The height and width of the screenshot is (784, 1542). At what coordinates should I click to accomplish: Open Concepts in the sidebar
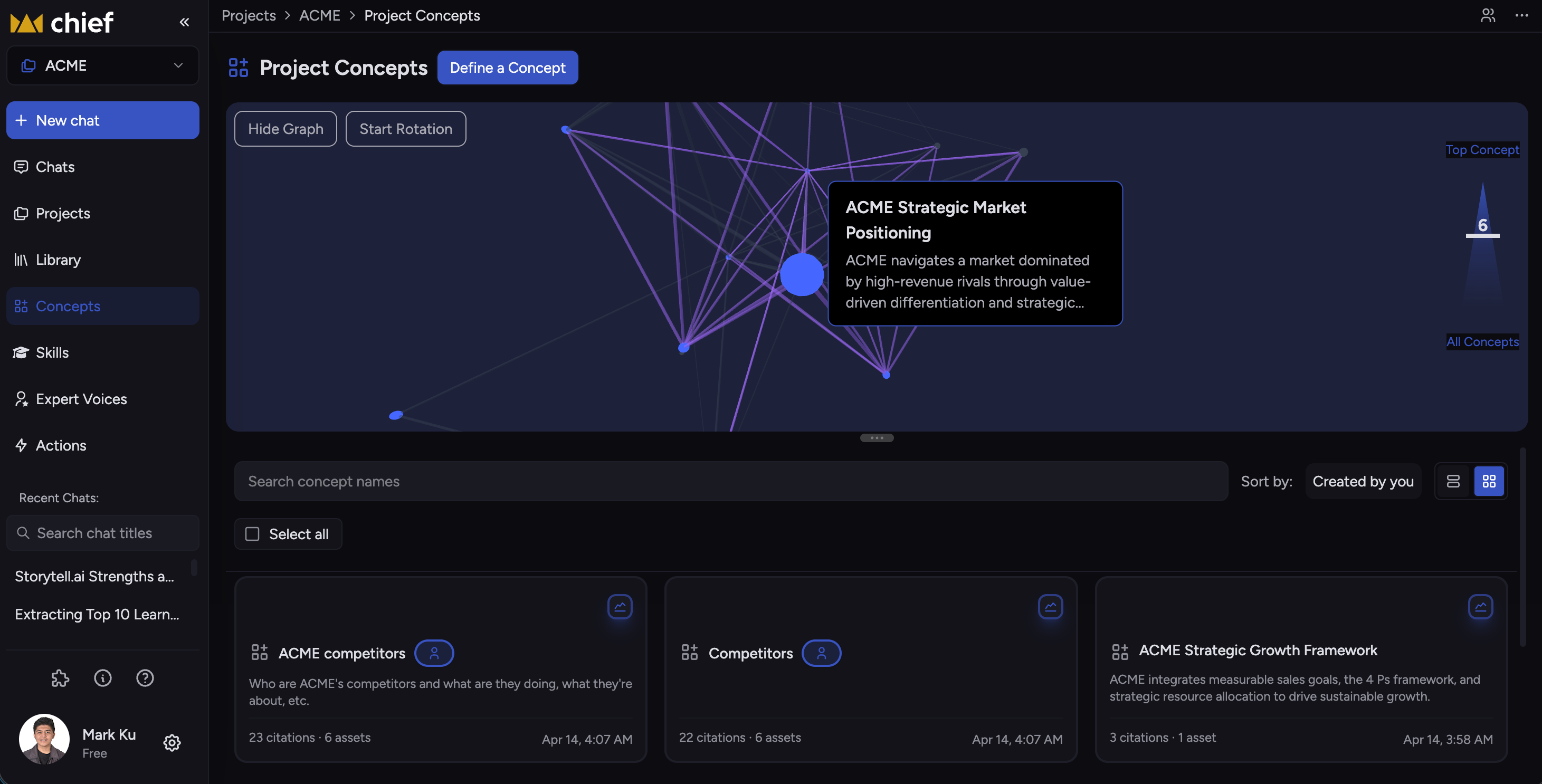[x=103, y=307]
